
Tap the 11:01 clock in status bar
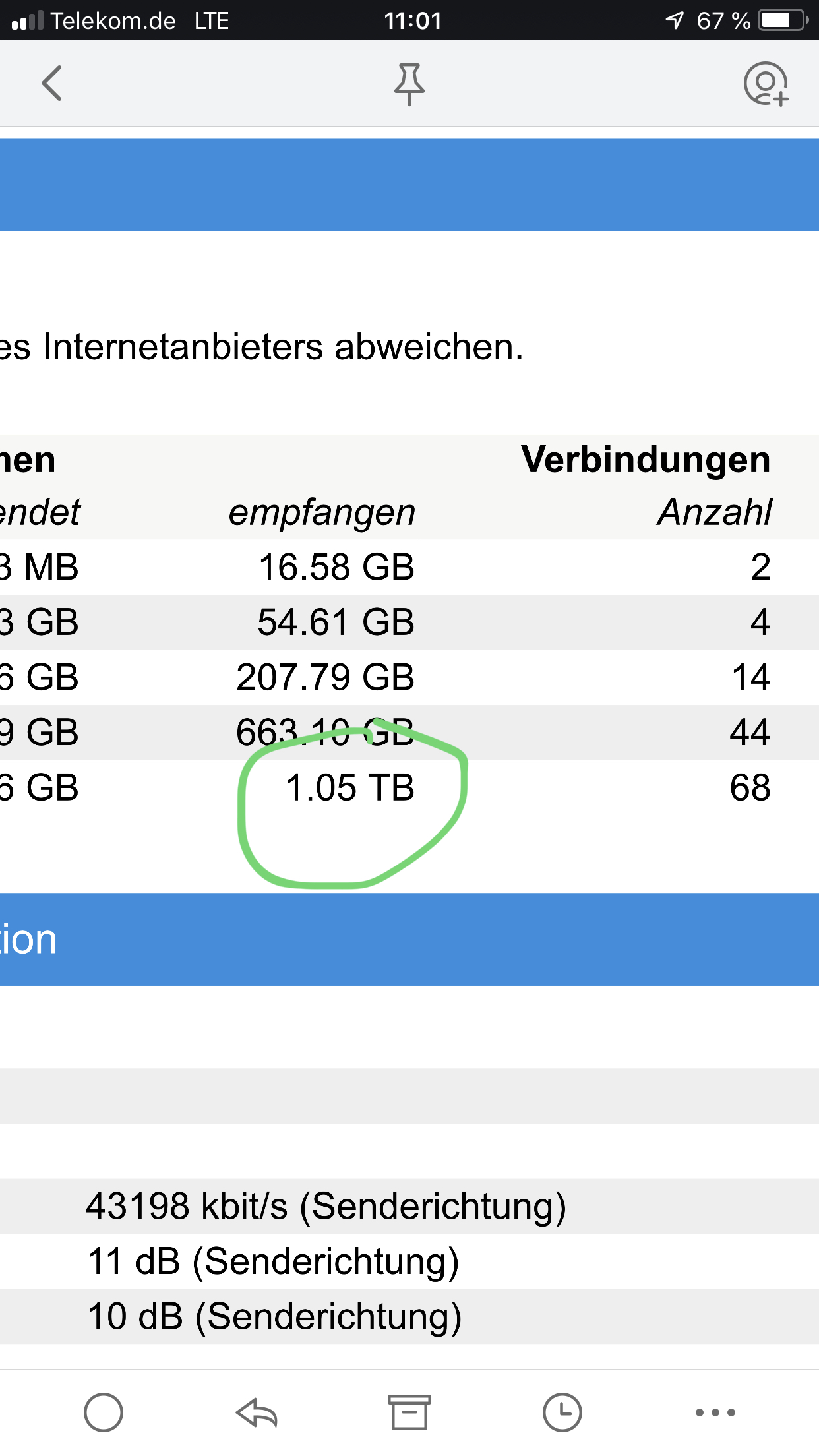(413, 20)
